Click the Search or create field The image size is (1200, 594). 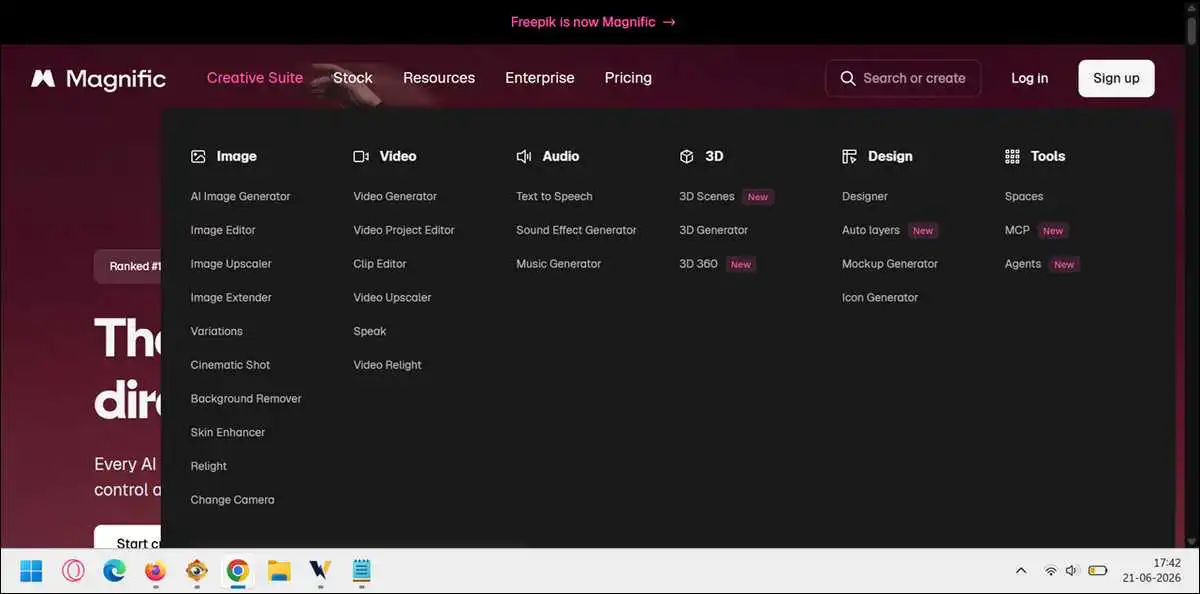click(x=903, y=78)
